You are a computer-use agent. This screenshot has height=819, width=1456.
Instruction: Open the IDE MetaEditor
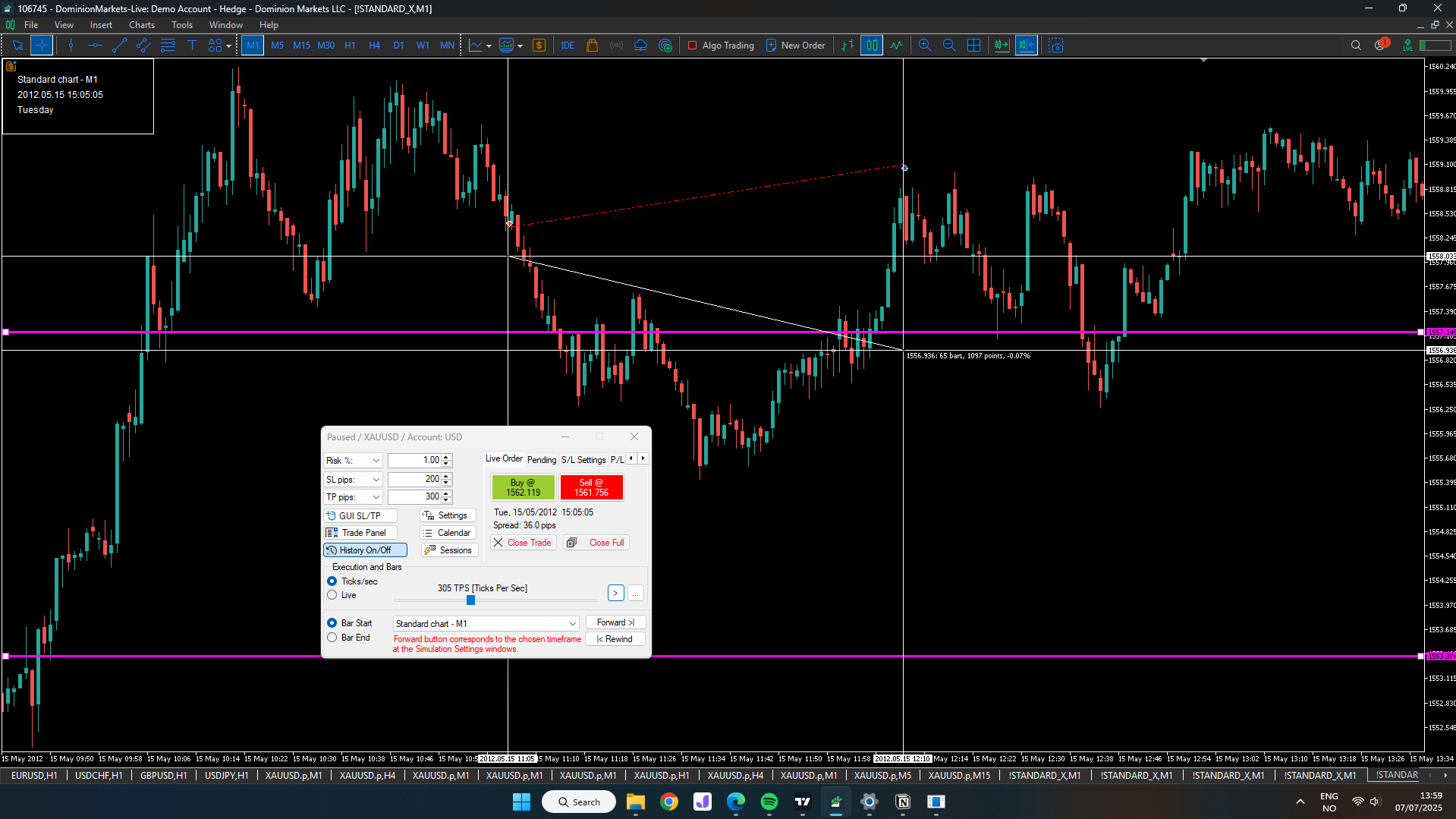point(568,46)
